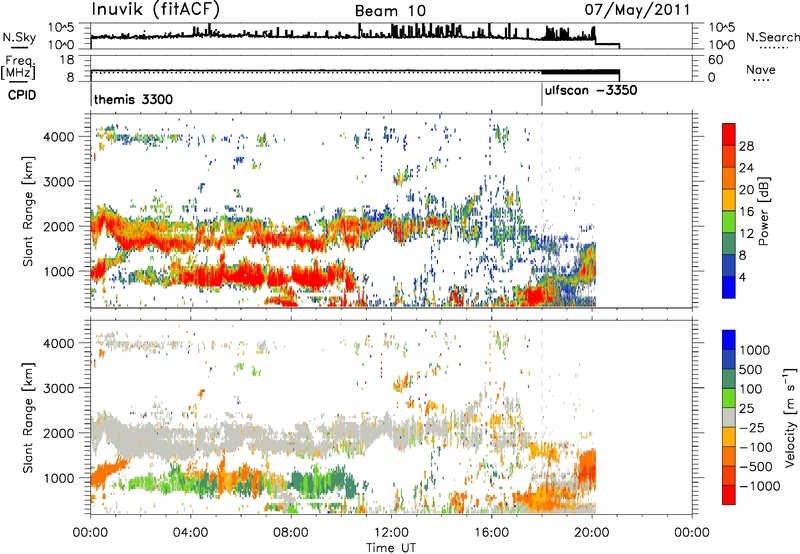Image resolution: width=800 pixels, height=554 pixels.
Task: Pick the gray segment of velocity colorbar
Action: (x=729, y=418)
